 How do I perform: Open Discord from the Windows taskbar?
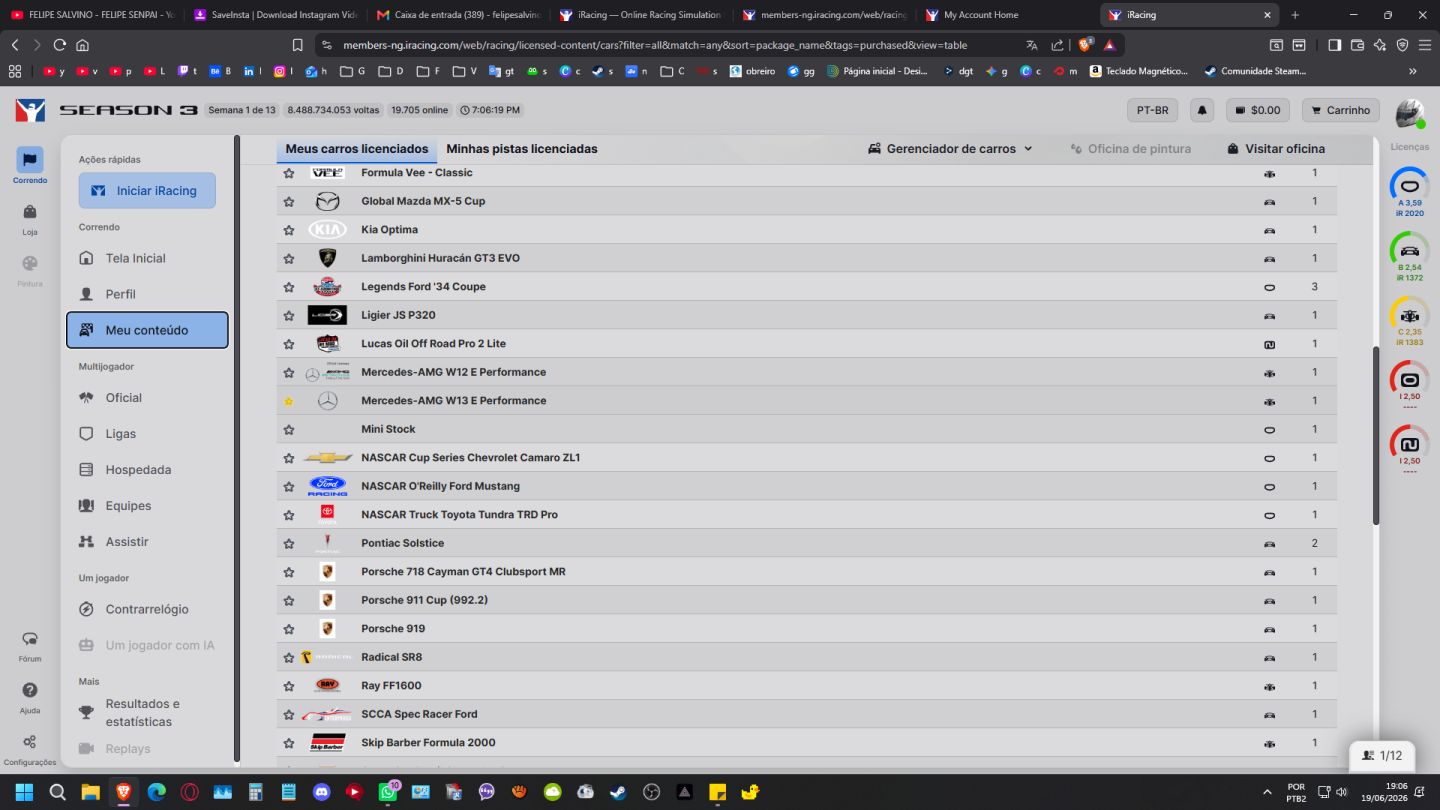click(321, 792)
